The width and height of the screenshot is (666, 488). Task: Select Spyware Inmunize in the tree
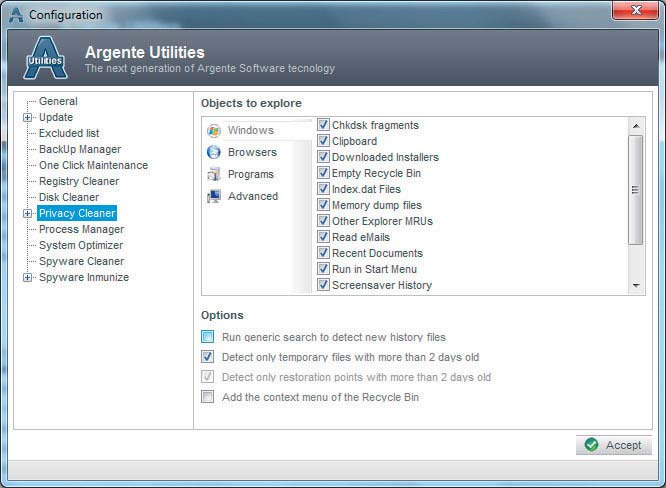84,277
